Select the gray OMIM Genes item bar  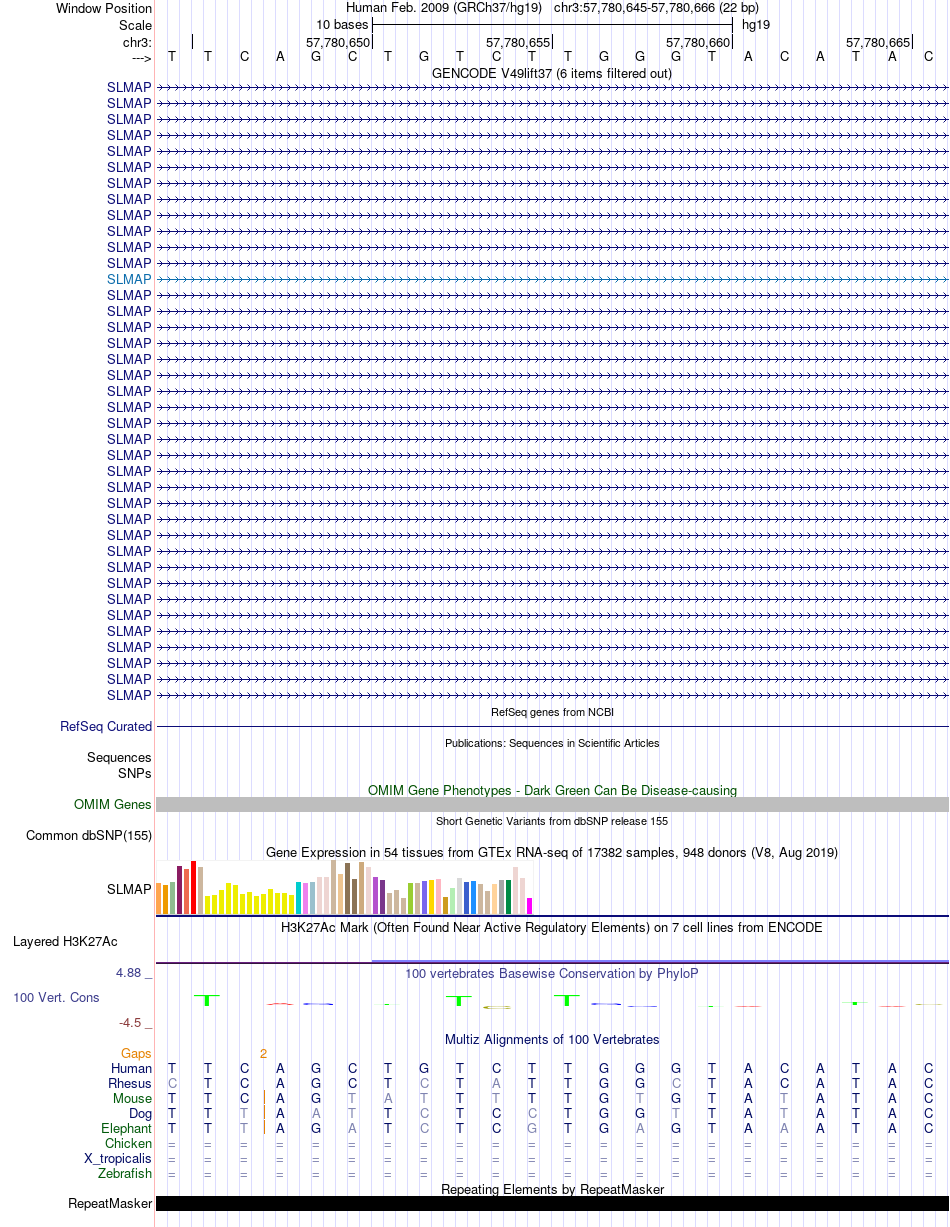[x=552, y=805]
